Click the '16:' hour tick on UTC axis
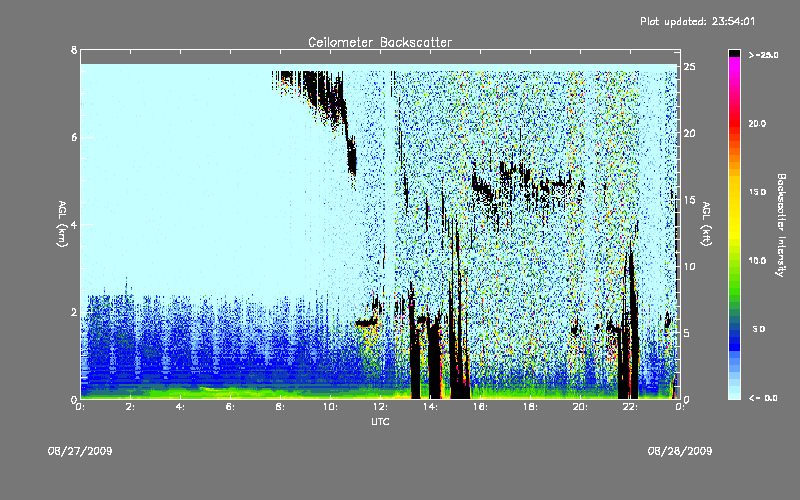Screen dimensions: 800x500 pos(480,407)
